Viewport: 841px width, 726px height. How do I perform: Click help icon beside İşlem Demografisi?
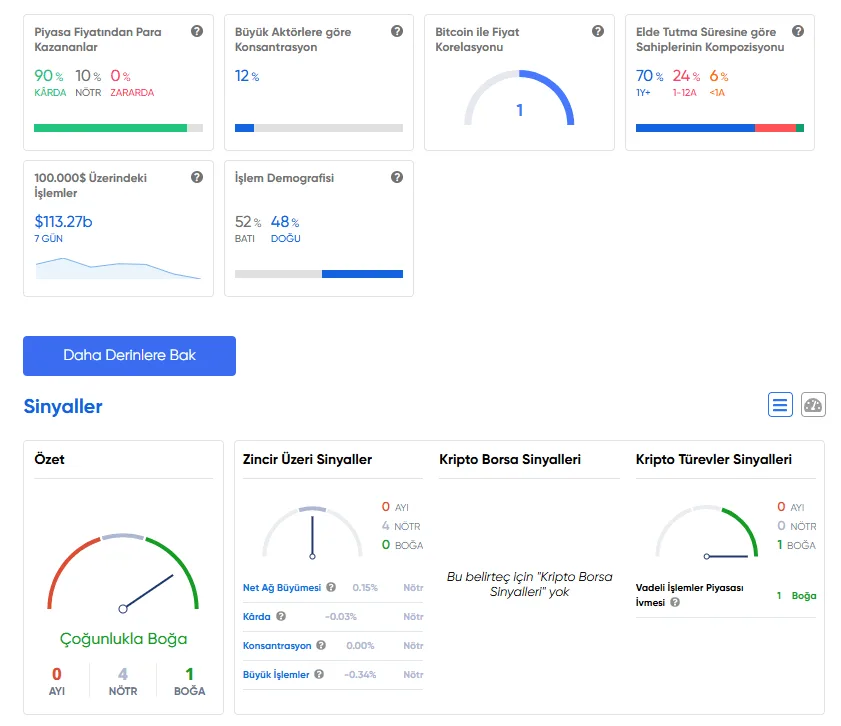click(x=397, y=178)
